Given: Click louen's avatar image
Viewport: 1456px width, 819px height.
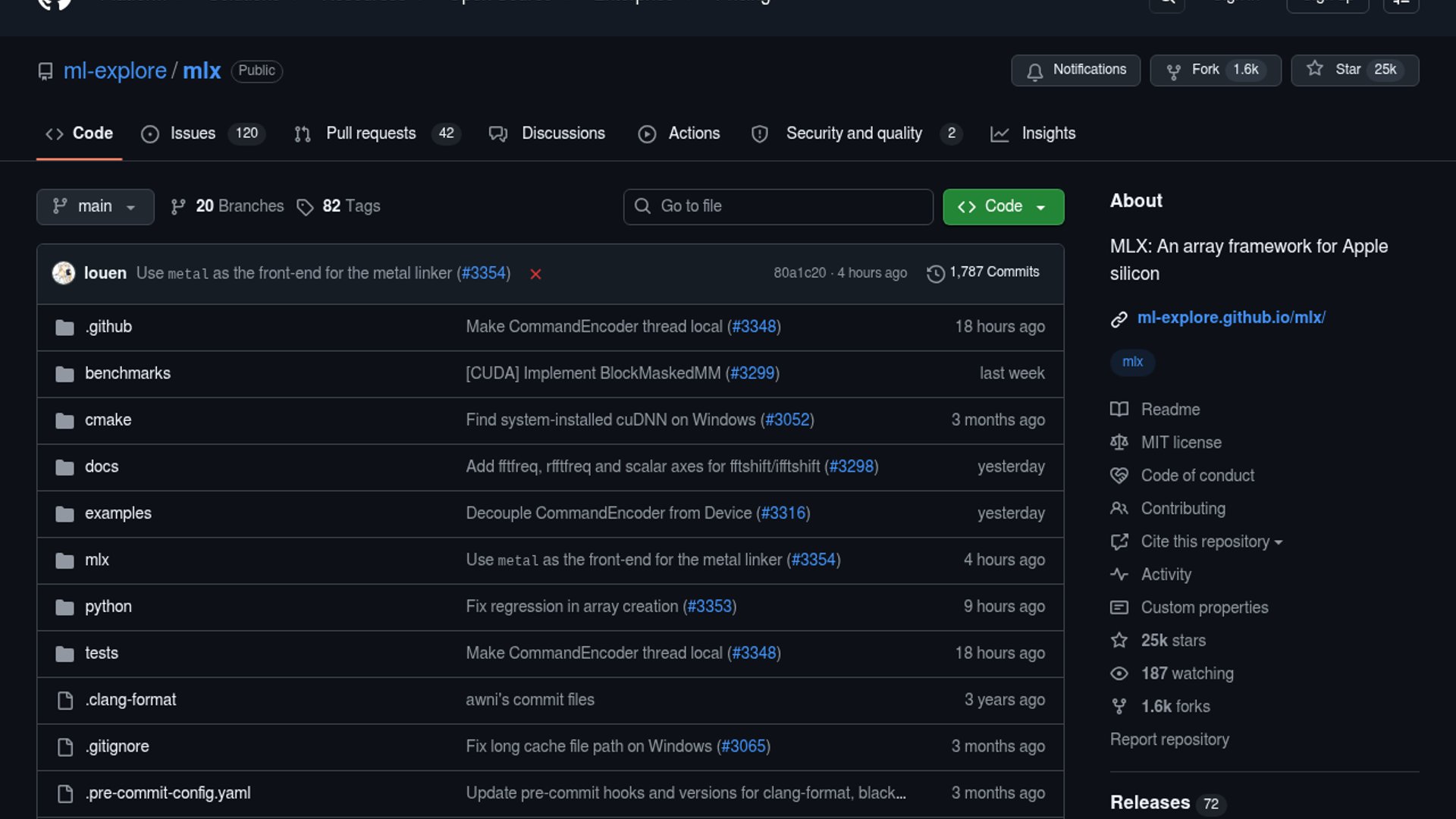Looking at the screenshot, I should (x=64, y=273).
